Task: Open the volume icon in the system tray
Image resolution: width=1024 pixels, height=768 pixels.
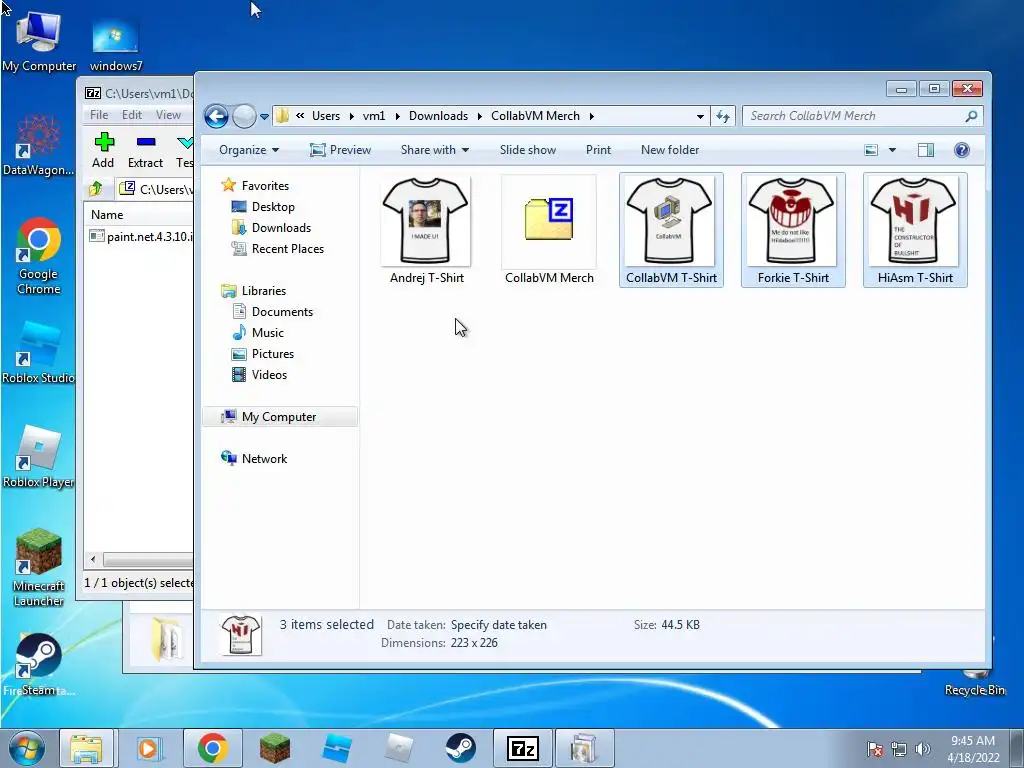Action: (922, 749)
